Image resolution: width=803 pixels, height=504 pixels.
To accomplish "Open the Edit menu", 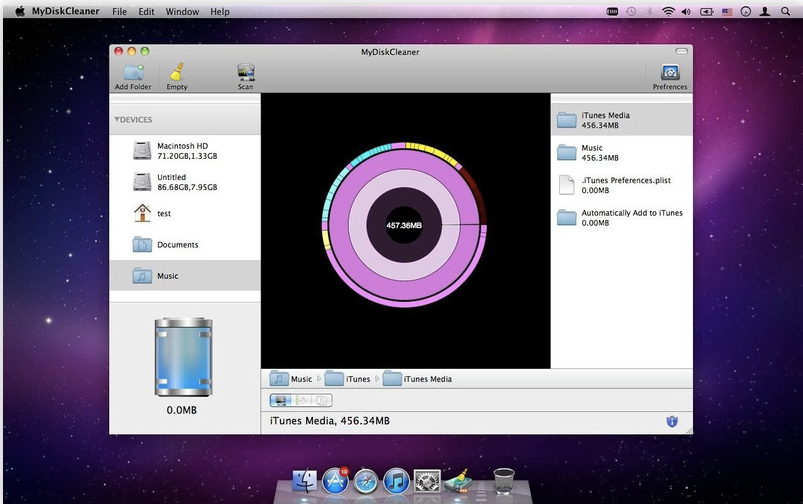I will pos(146,11).
